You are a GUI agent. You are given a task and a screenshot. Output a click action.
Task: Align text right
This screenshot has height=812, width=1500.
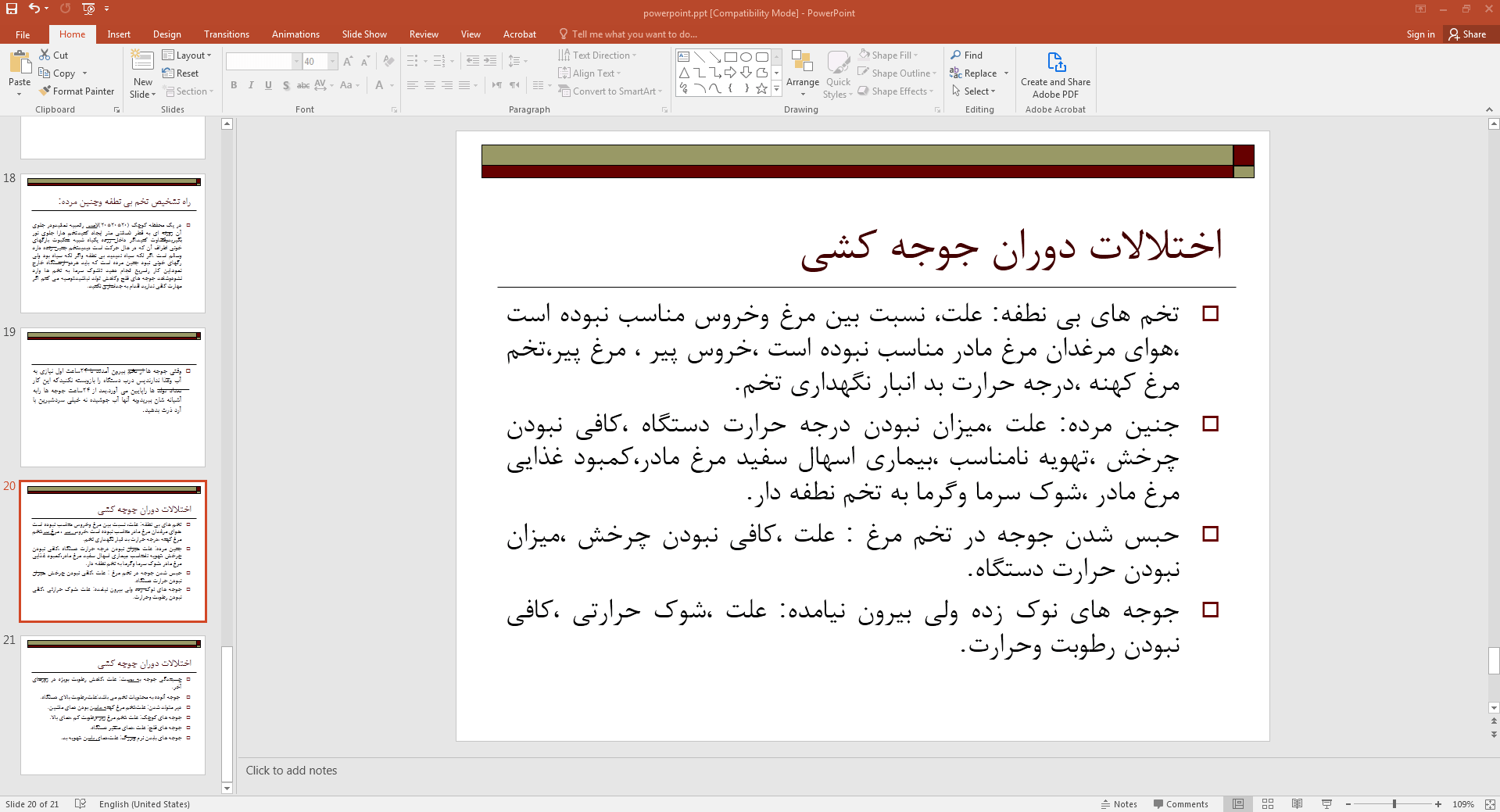click(447, 85)
